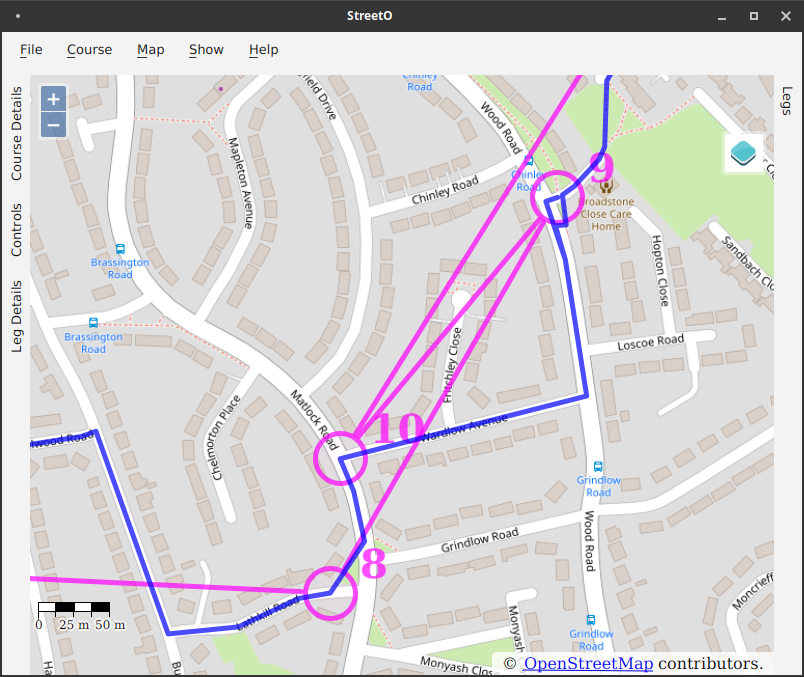
Task: Click the Broadstone Close Care Home icon
Action: pos(605,186)
